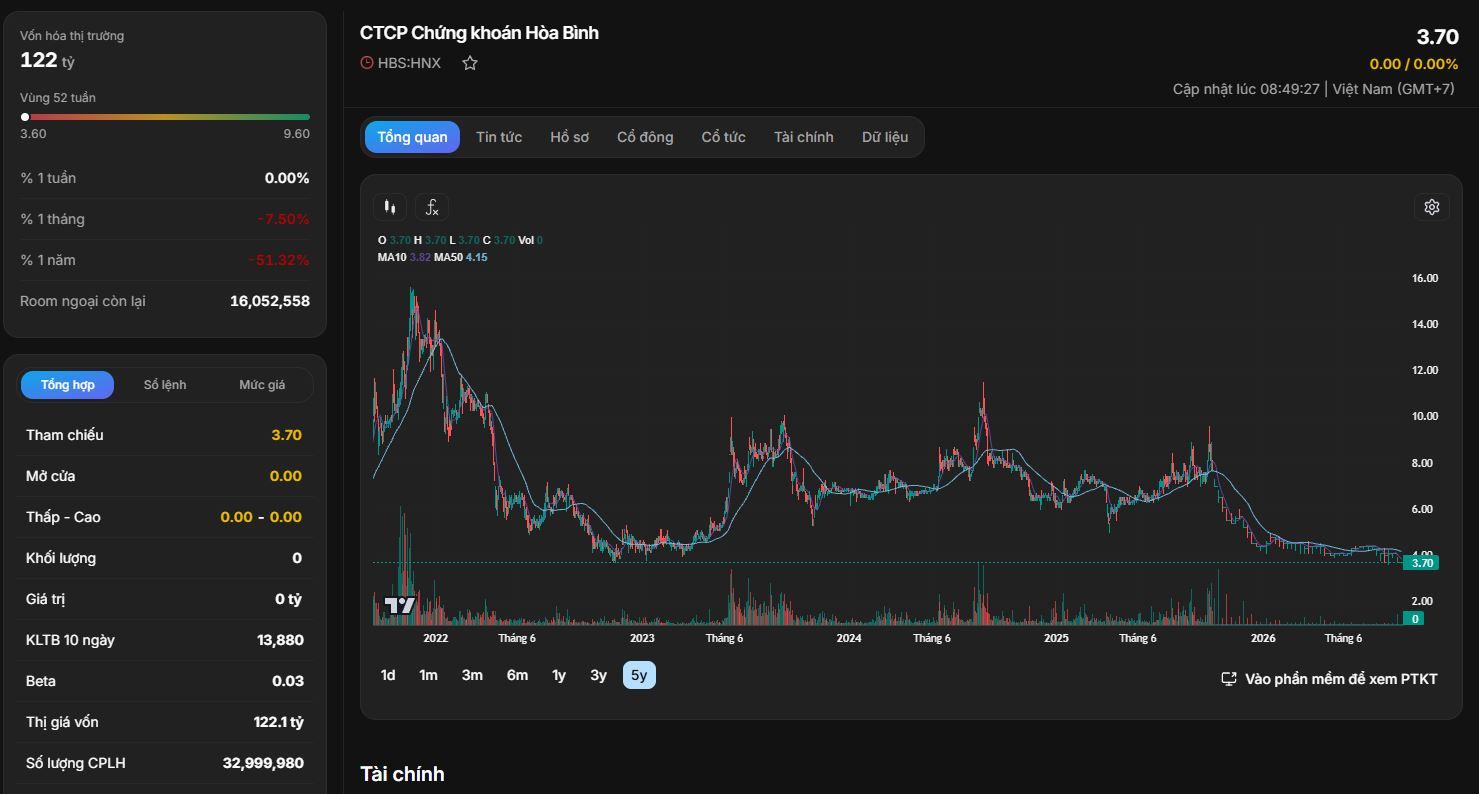Click the Beta value 0.03
The image size is (1479, 794).
click(x=288, y=681)
